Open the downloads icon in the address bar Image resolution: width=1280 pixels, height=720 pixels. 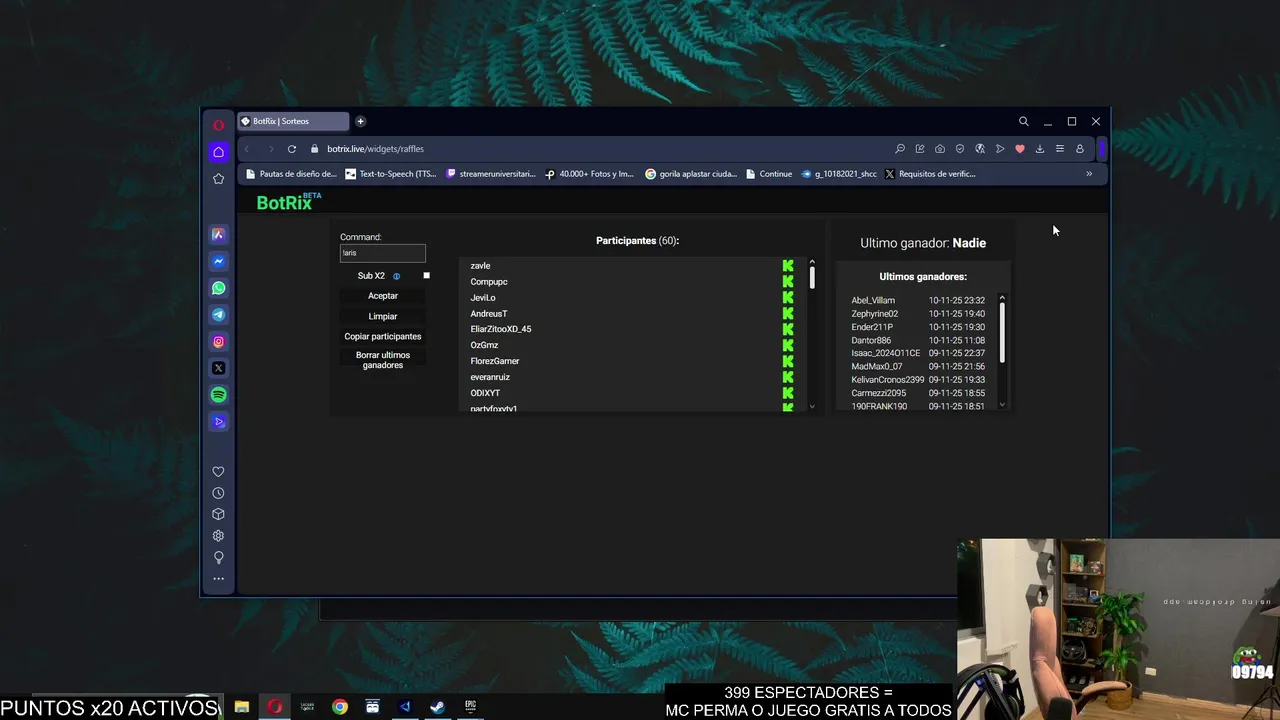tap(1040, 149)
